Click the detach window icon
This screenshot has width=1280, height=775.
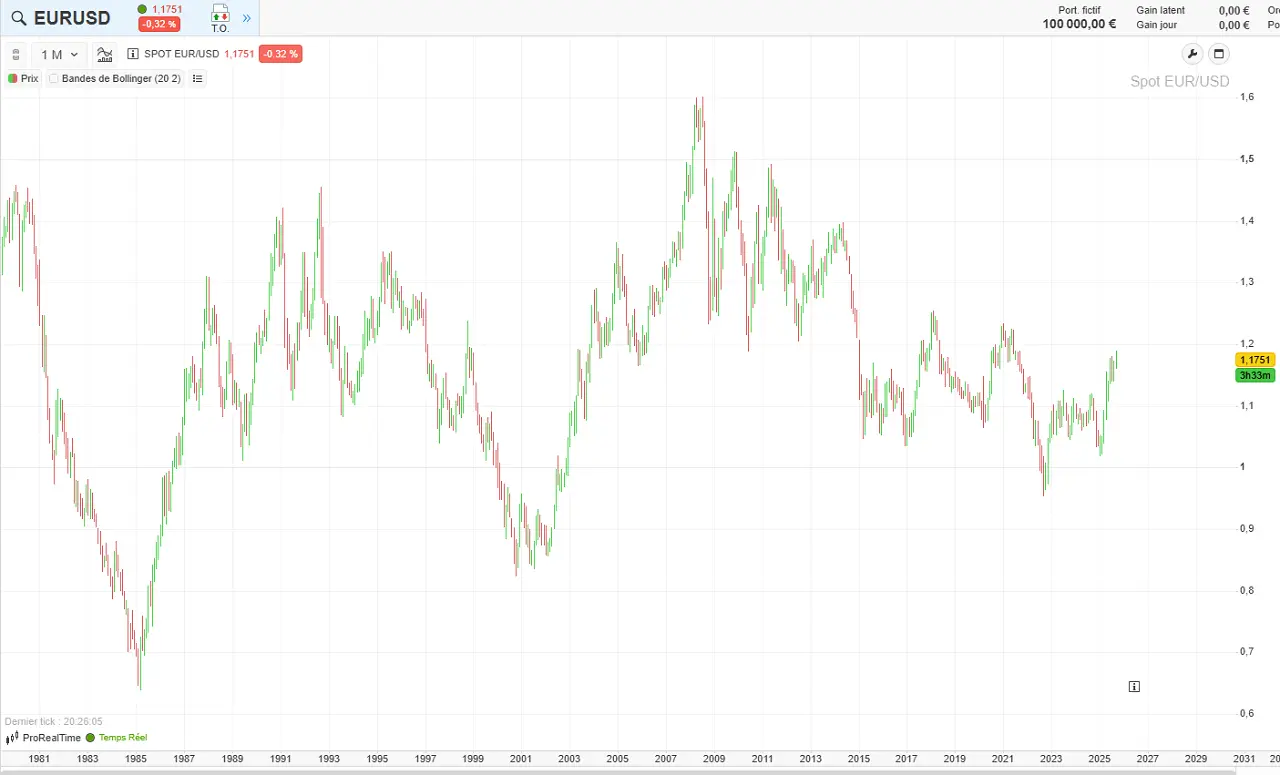pos(1218,54)
